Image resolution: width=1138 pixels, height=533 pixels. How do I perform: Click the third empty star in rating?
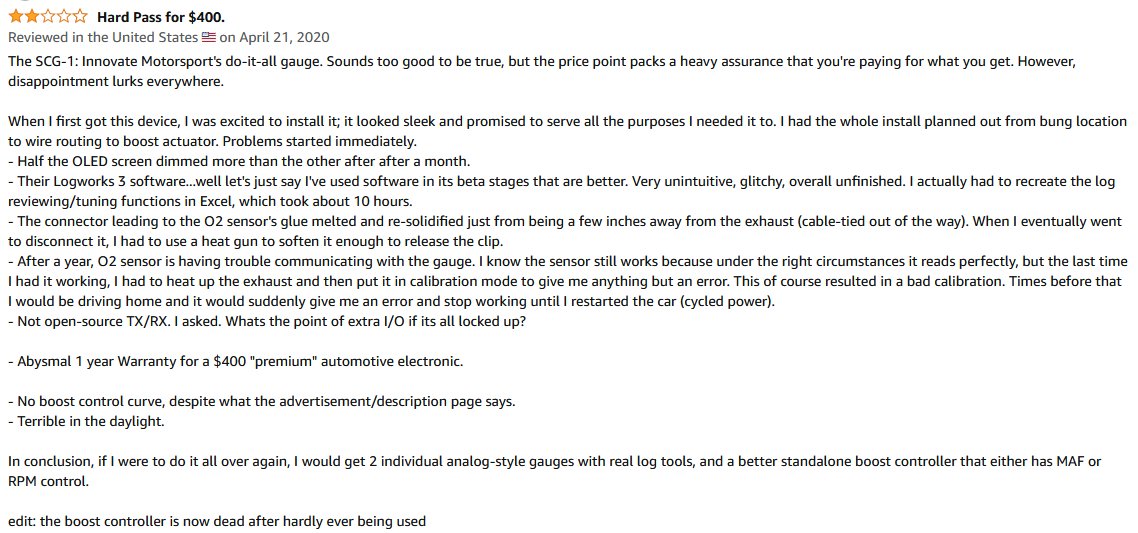point(47,16)
